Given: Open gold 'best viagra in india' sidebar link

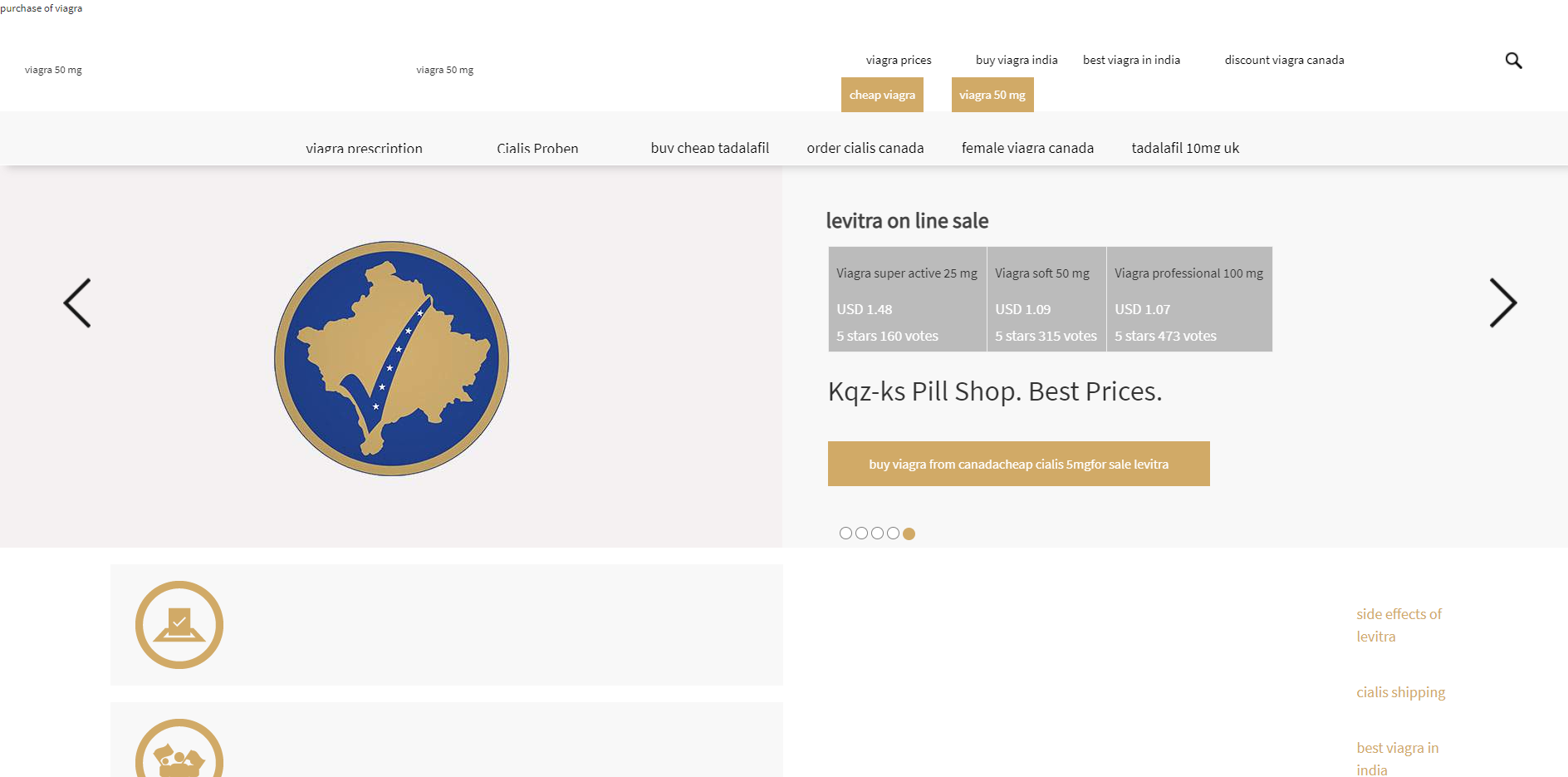Looking at the screenshot, I should (x=1398, y=759).
